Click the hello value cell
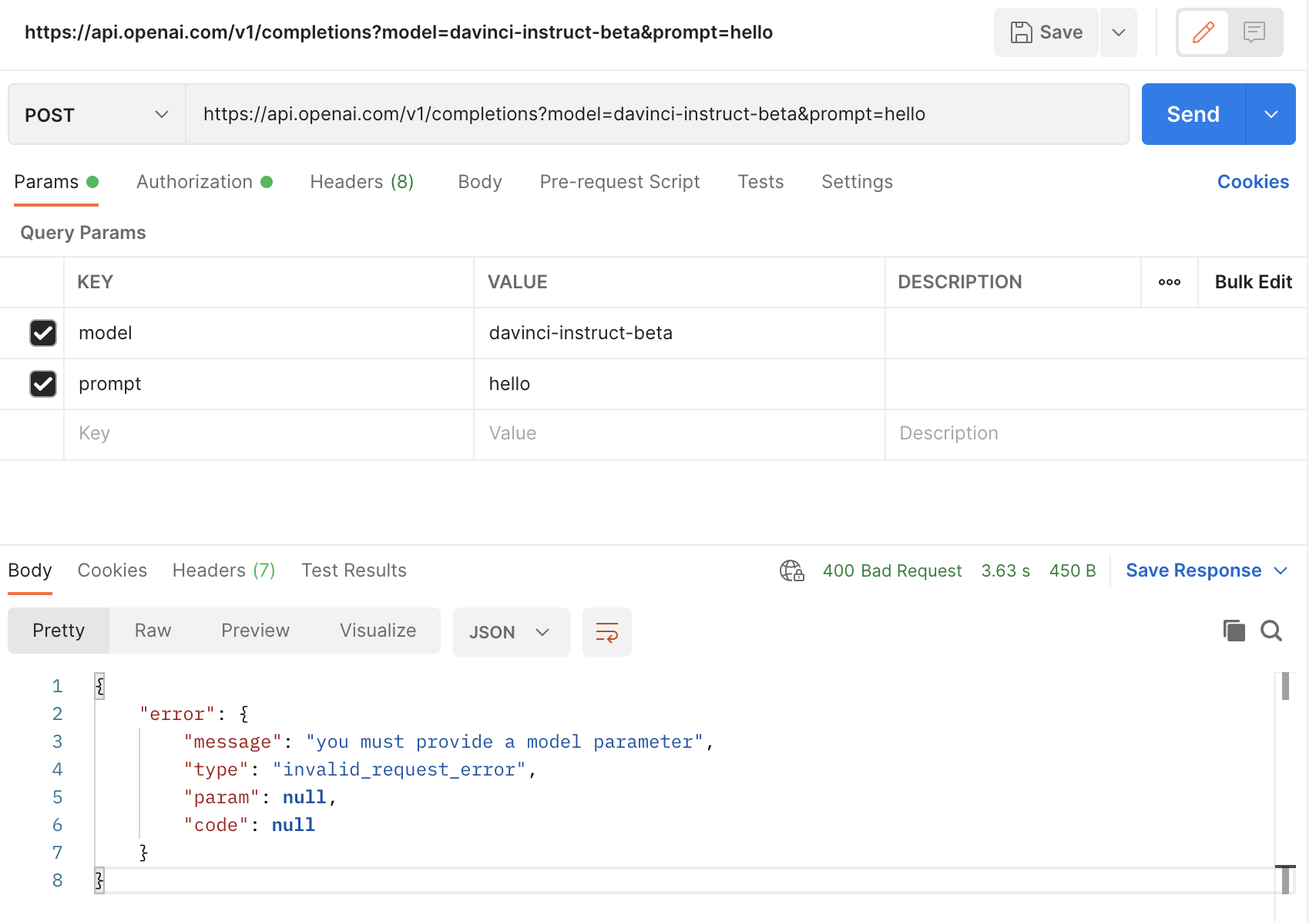 (679, 384)
